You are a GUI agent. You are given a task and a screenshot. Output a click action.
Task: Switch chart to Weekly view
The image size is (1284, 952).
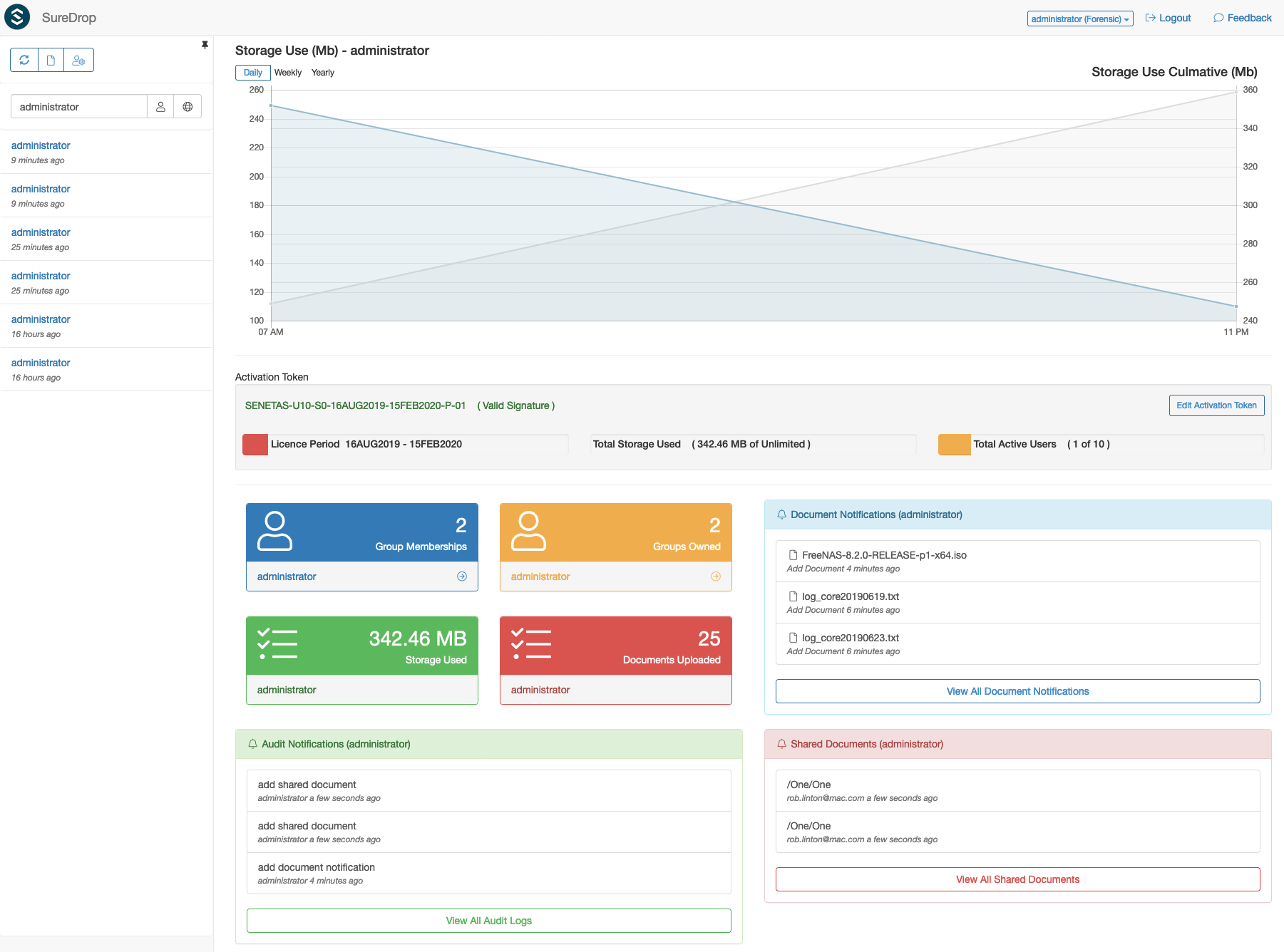pyautogui.click(x=288, y=73)
